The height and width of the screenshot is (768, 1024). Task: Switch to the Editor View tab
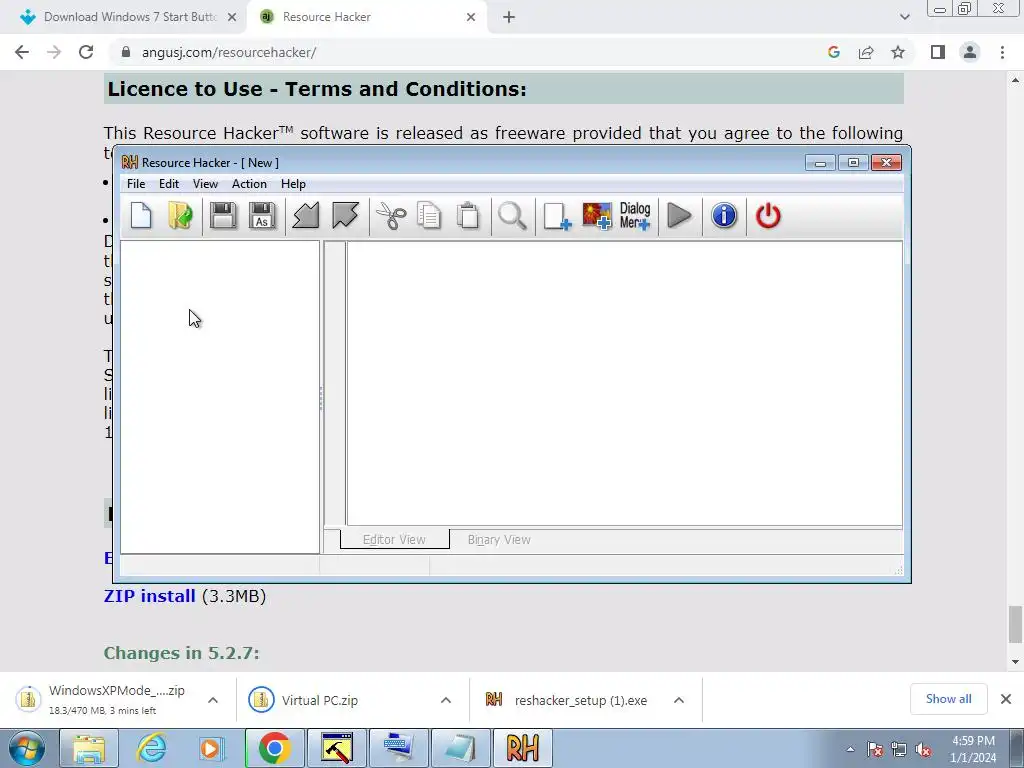[x=394, y=539]
